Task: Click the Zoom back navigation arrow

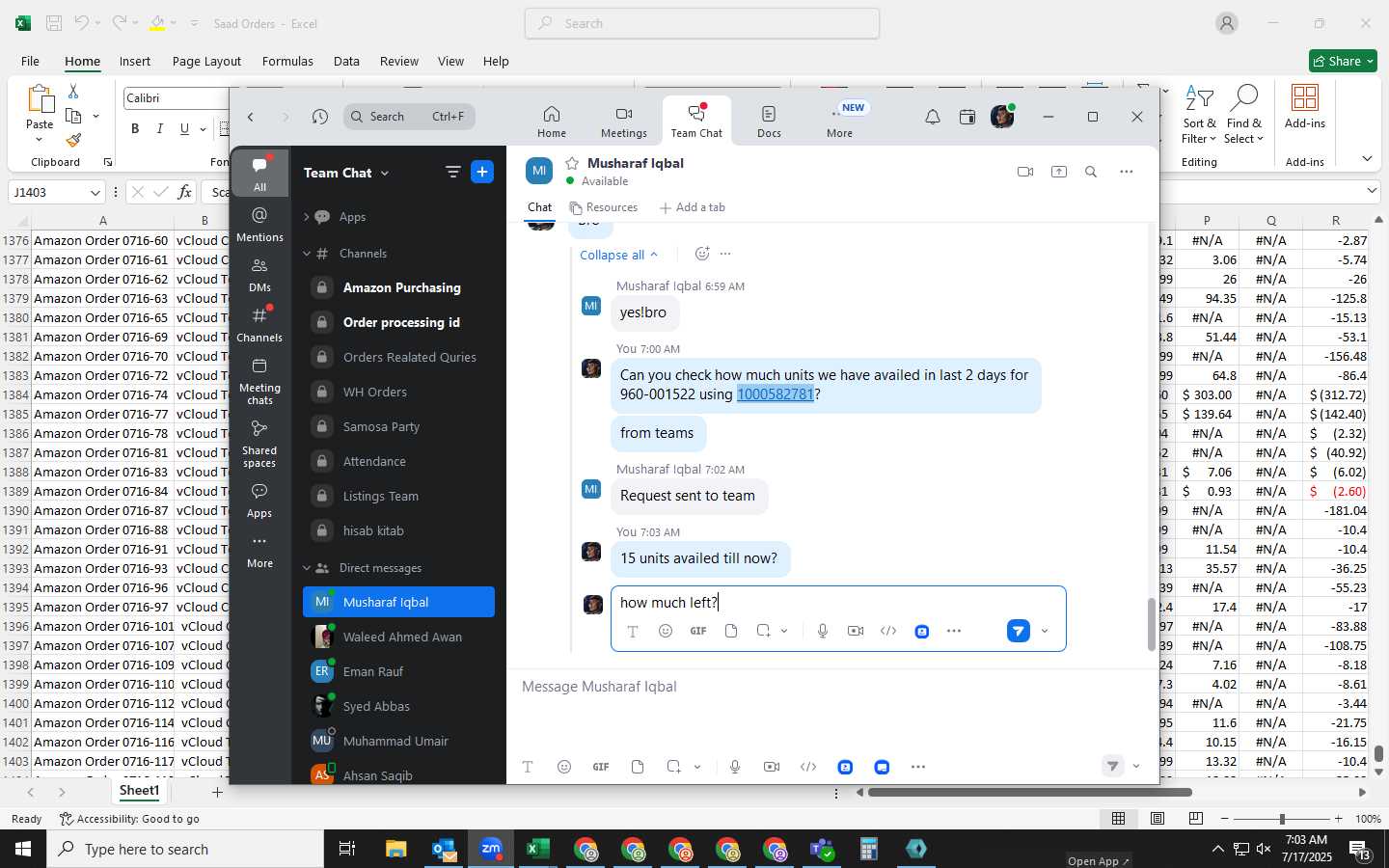Action: coord(251,117)
